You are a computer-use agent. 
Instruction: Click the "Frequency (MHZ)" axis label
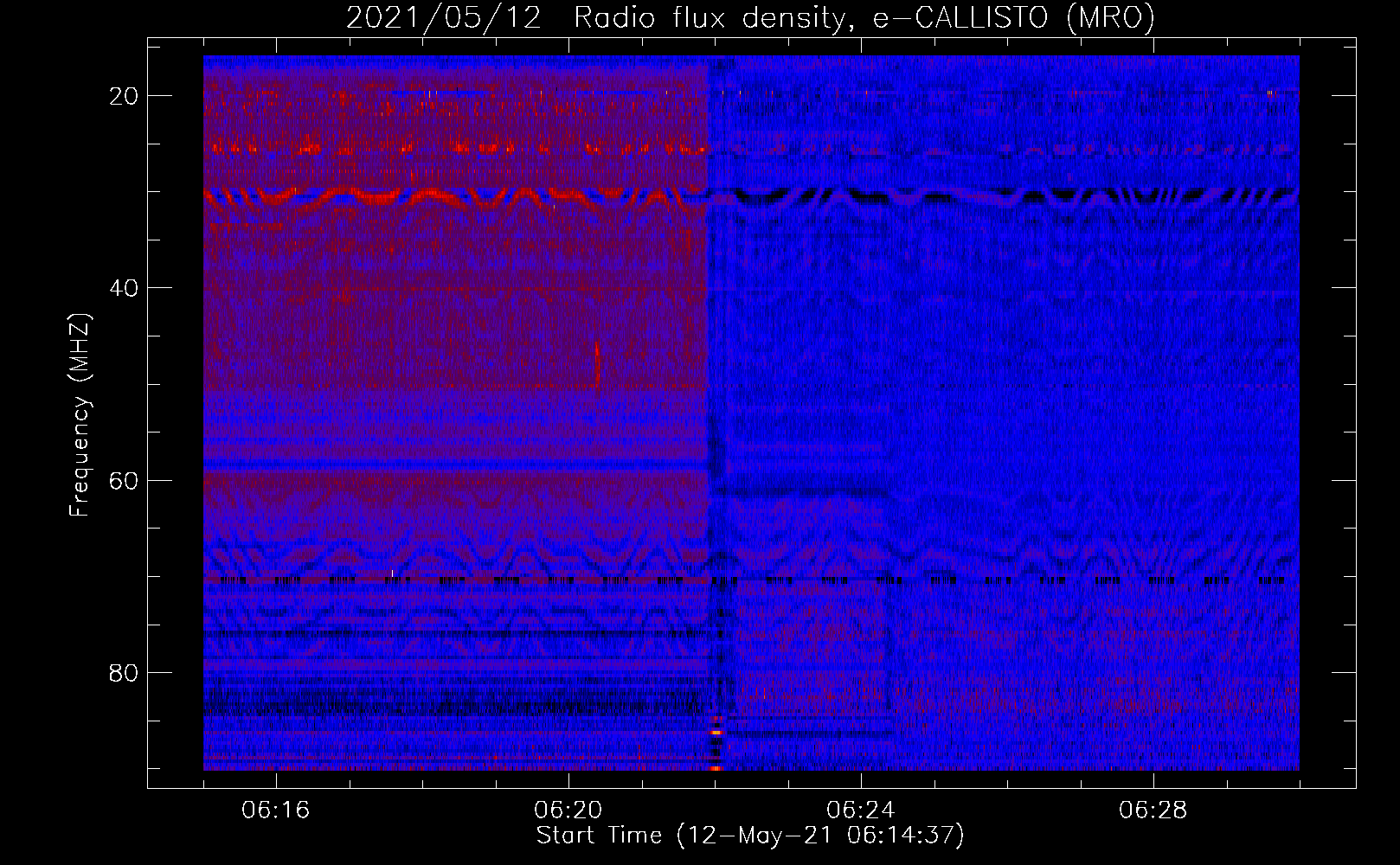(80, 415)
